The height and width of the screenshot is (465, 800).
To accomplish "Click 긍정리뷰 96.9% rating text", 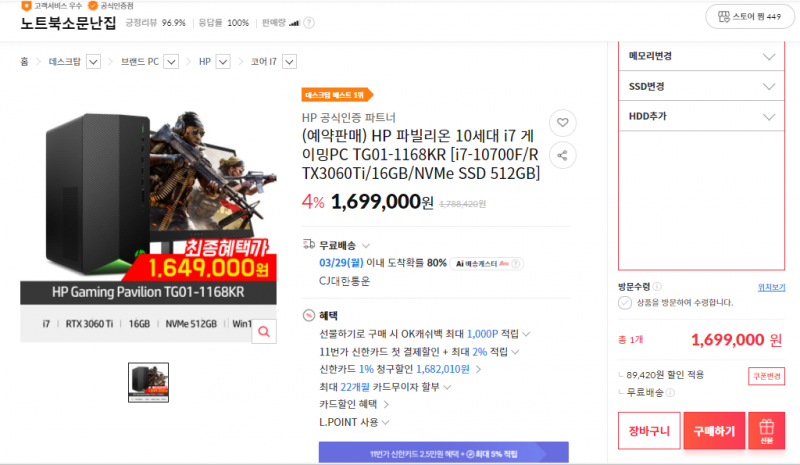I will pyautogui.click(x=156, y=23).
